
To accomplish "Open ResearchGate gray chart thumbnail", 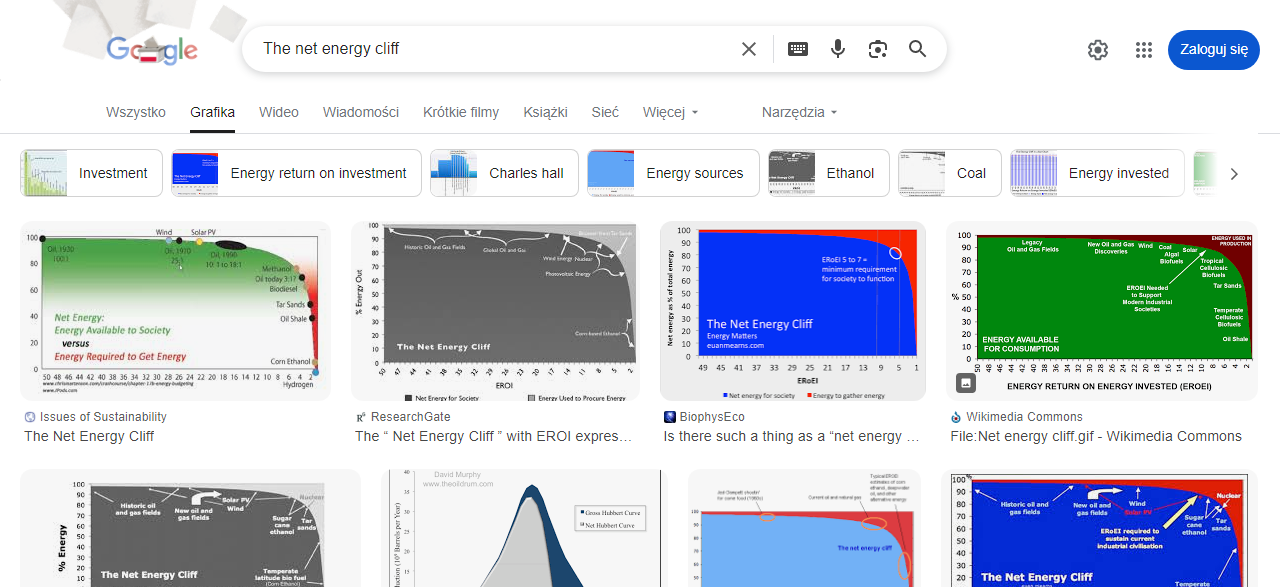I will coord(495,311).
